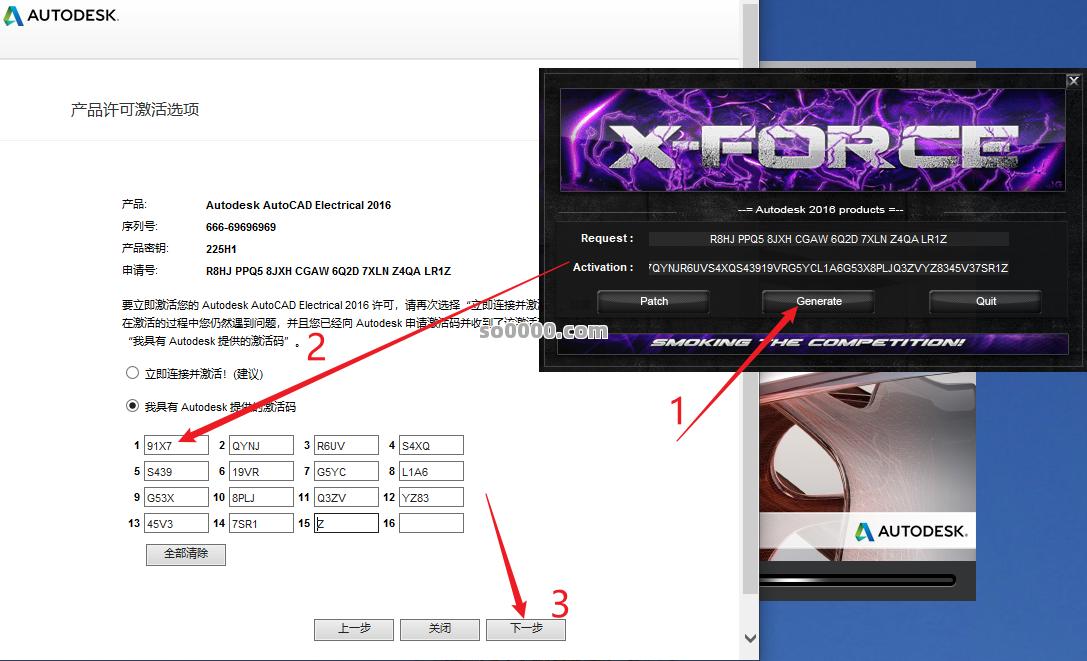This screenshot has height=661, width=1087.
Task: Focus activation code box 15
Action: (347, 523)
